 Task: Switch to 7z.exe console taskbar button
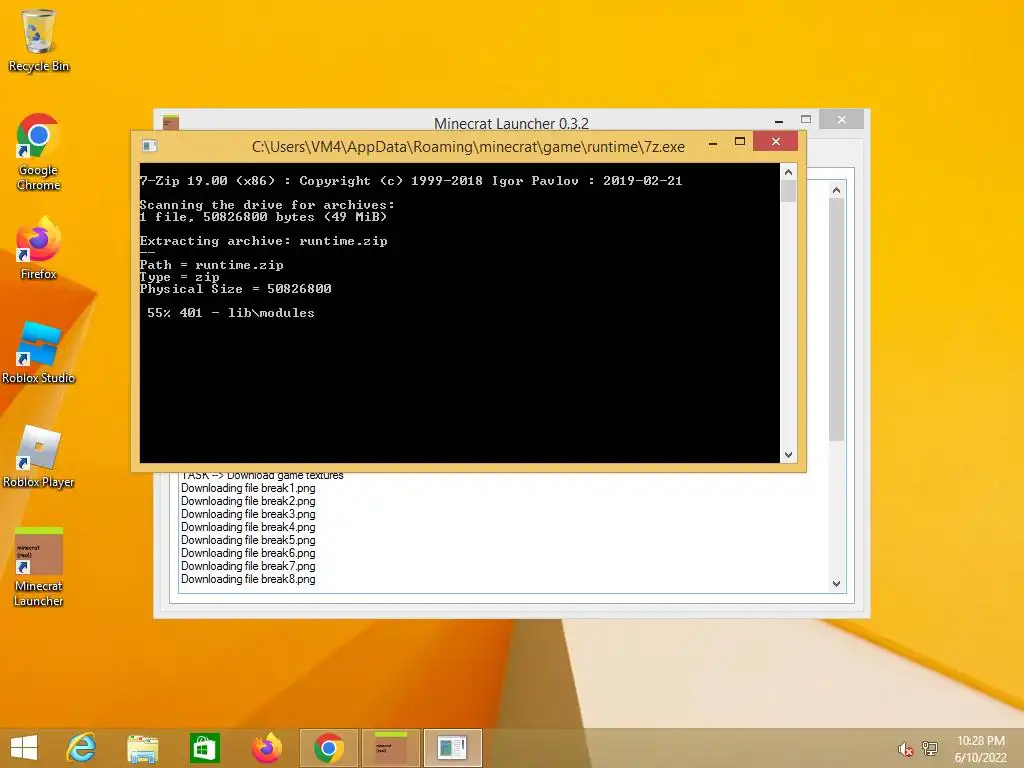click(453, 748)
